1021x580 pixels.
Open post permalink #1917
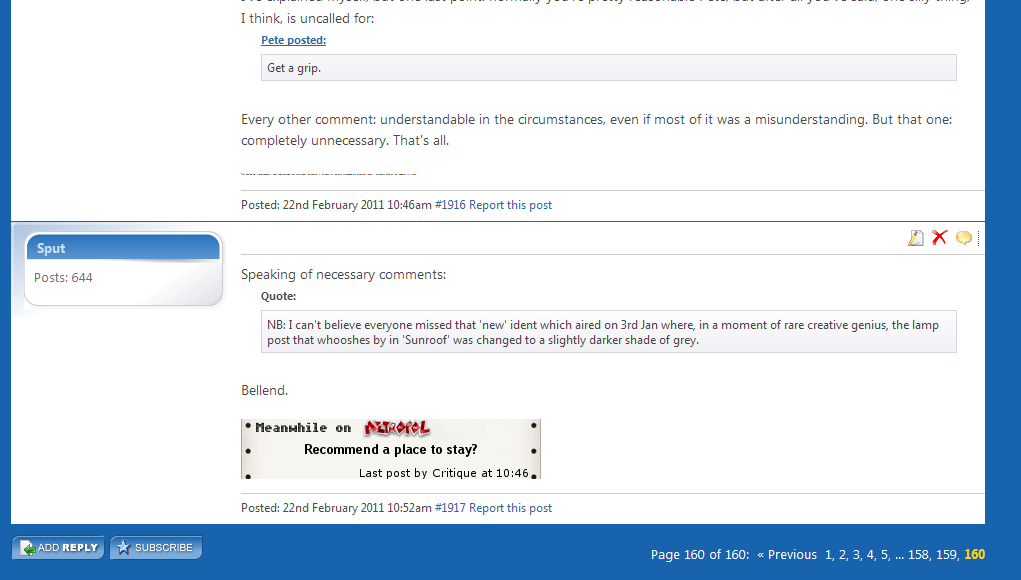450,508
